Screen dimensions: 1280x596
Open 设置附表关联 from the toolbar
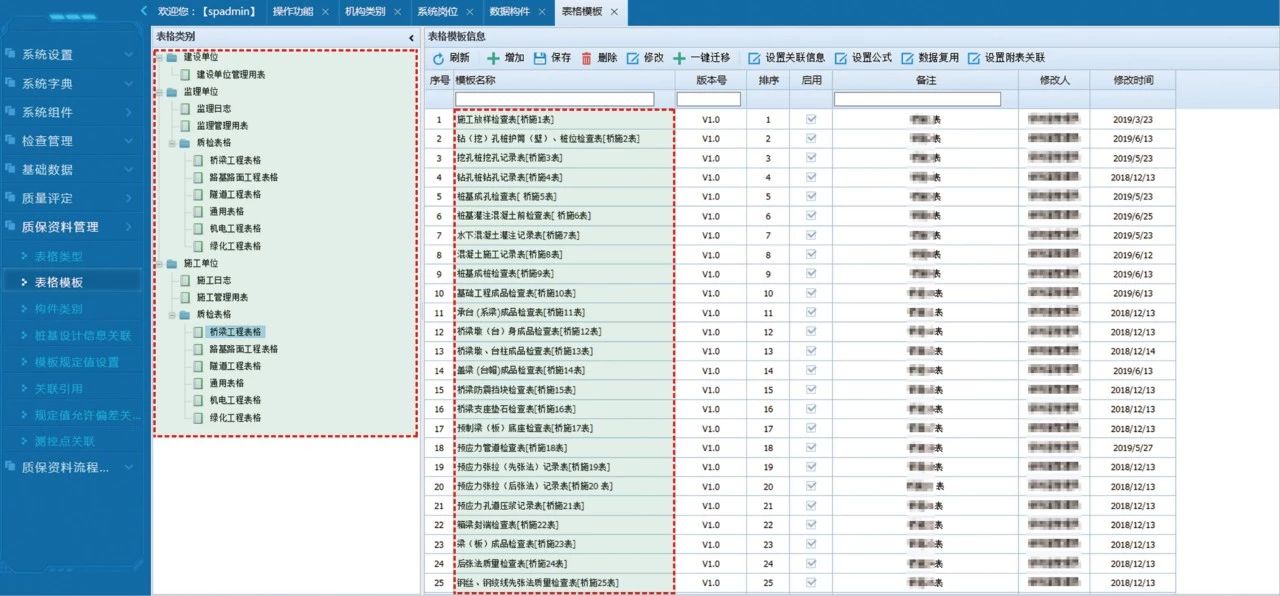1007,58
